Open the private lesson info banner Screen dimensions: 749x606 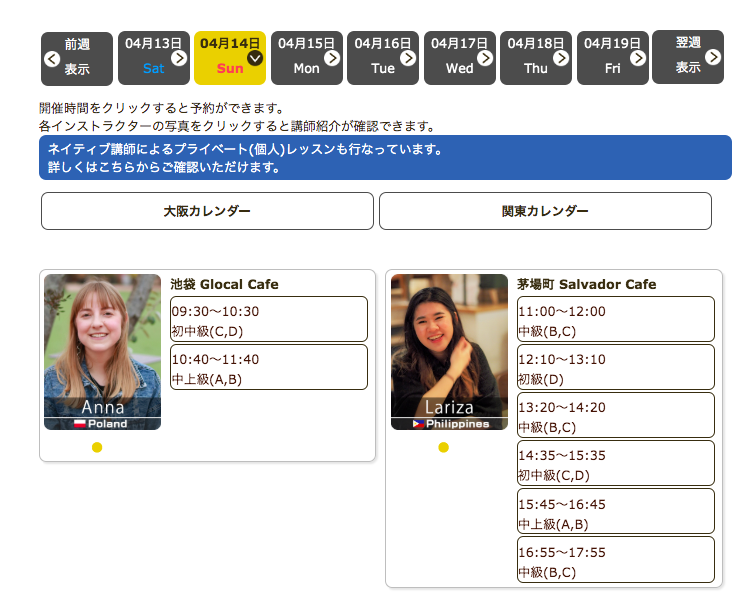(x=385, y=158)
